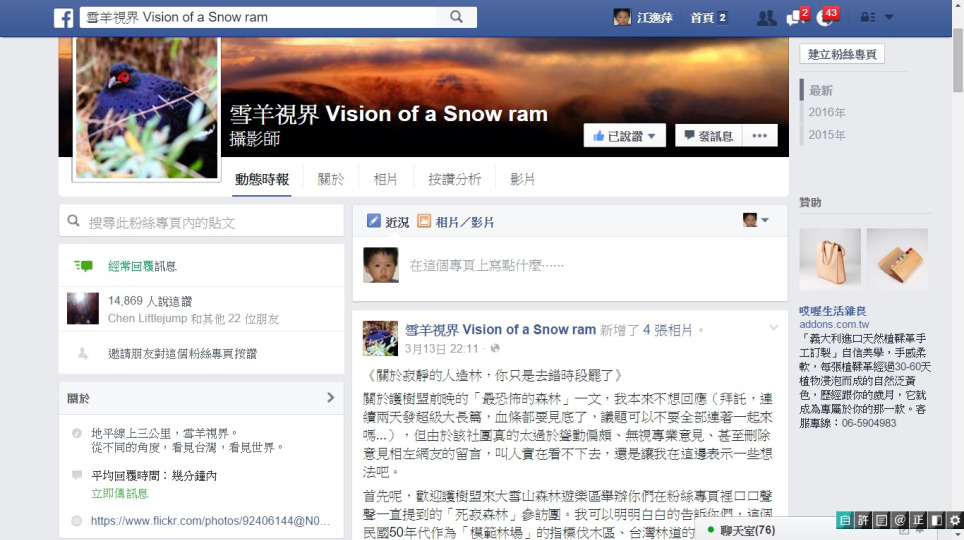Switch to the 按讚分析 tab
This screenshot has height=540, width=964.
[x=454, y=179]
